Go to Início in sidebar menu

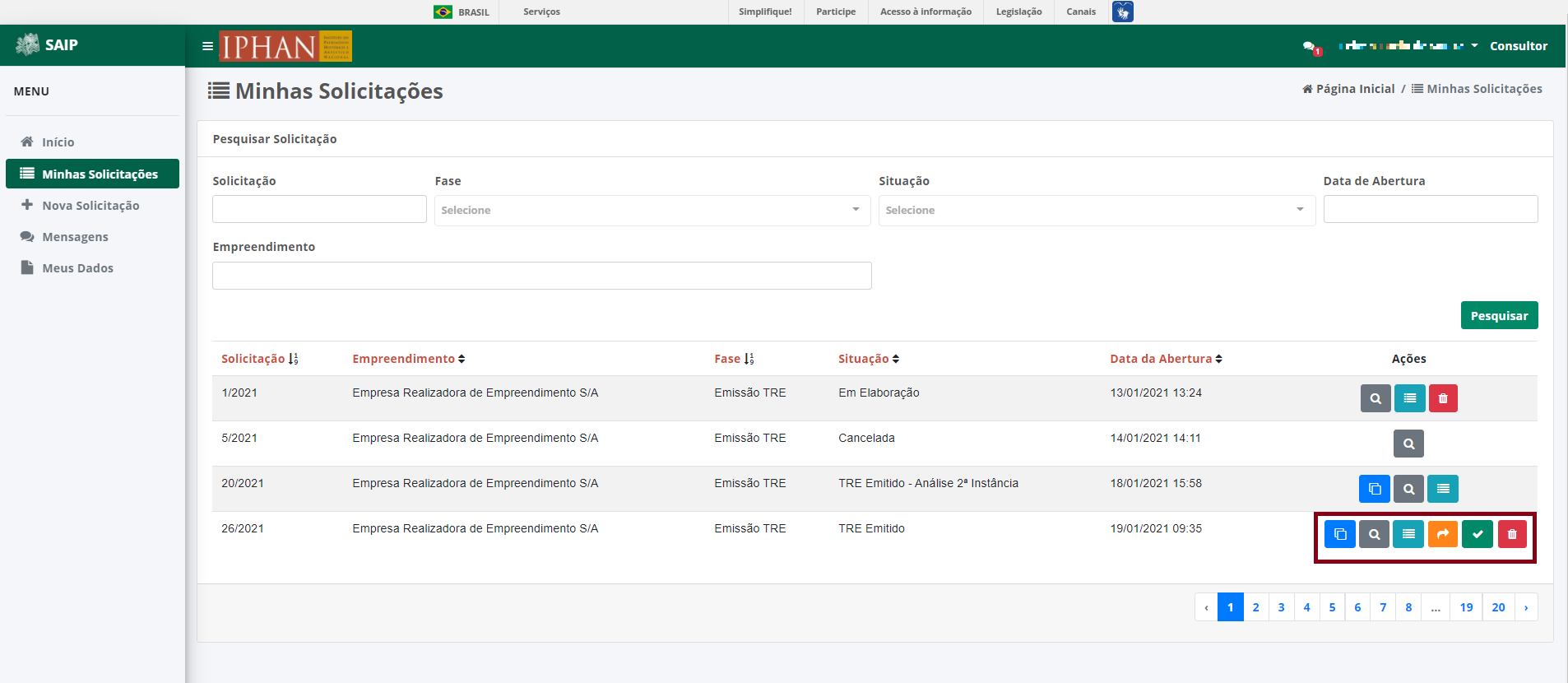tap(58, 142)
